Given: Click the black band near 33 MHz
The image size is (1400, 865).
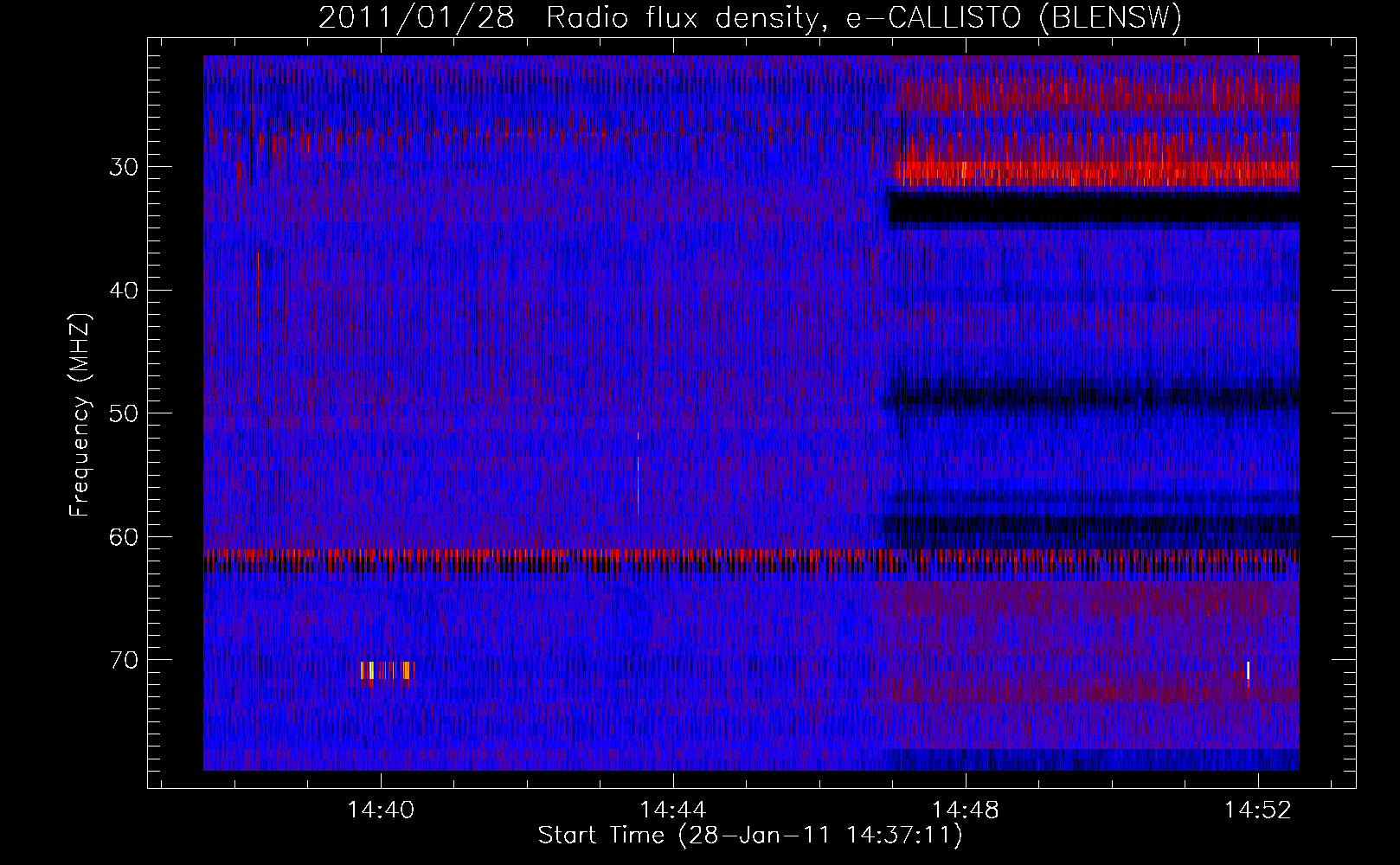Looking at the screenshot, I should (x=1095, y=208).
